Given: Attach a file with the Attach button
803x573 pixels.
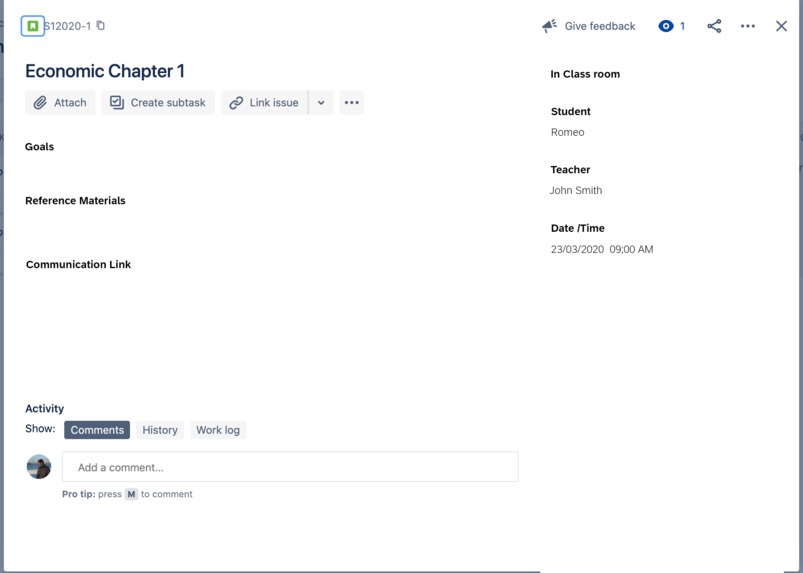Looking at the screenshot, I should coord(60,102).
